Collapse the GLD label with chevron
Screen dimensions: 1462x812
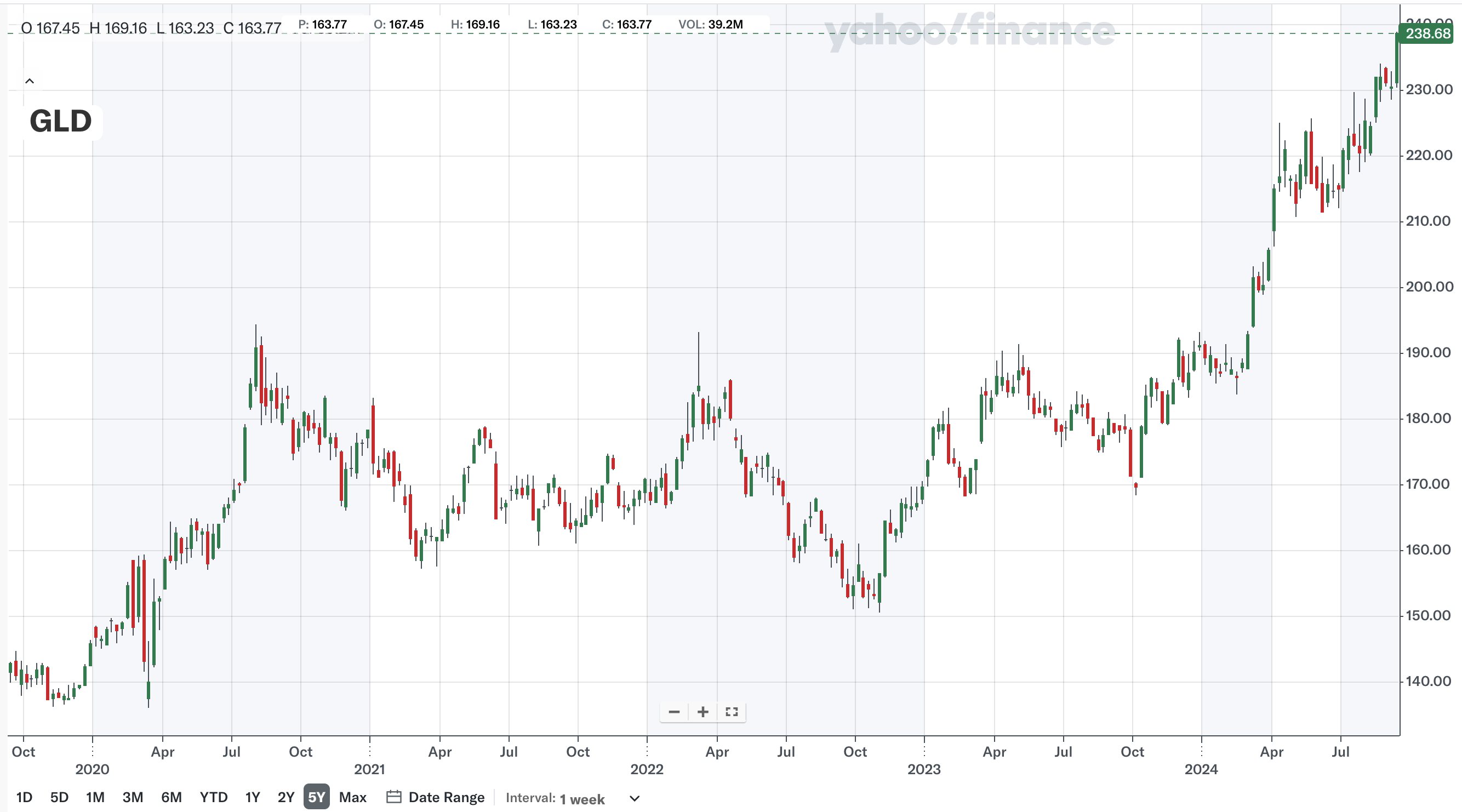point(30,81)
